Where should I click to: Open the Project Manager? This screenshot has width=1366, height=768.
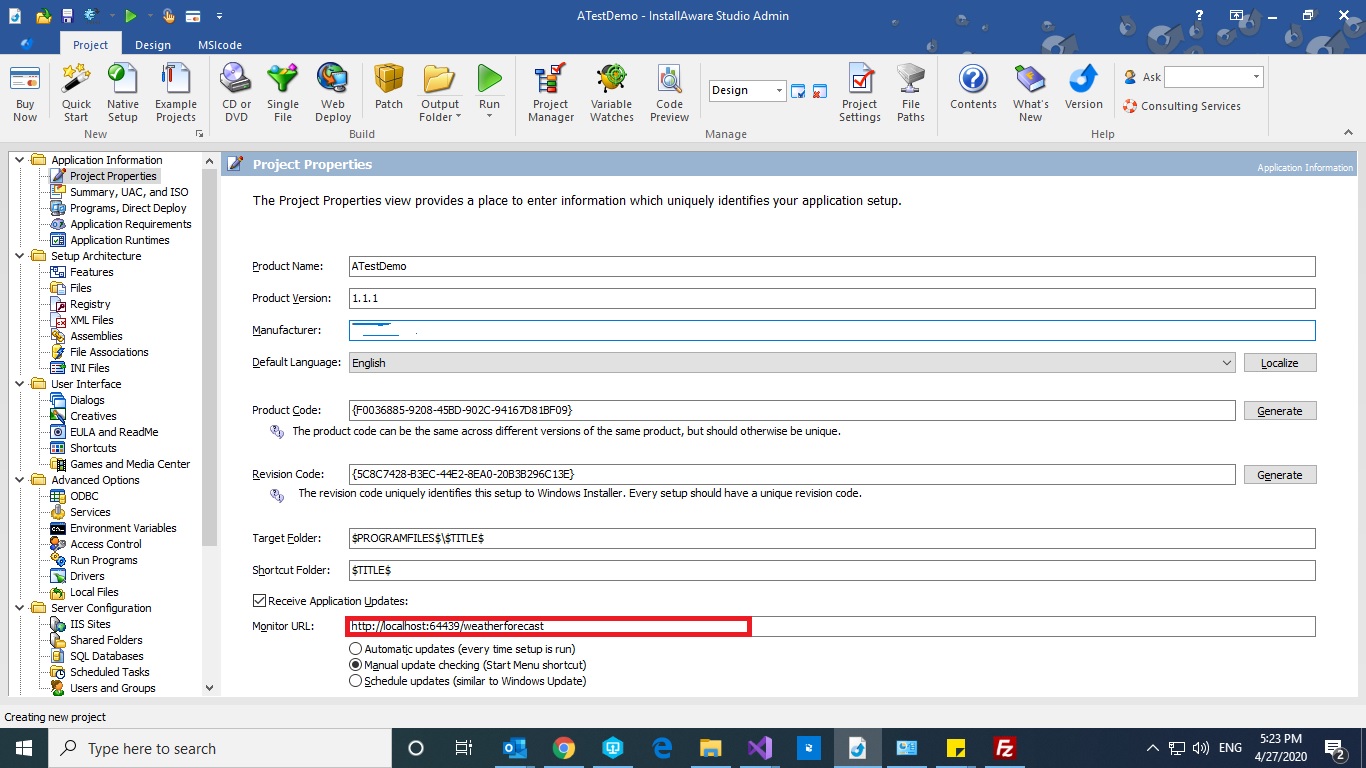pyautogui.click(x=551, y=93)
